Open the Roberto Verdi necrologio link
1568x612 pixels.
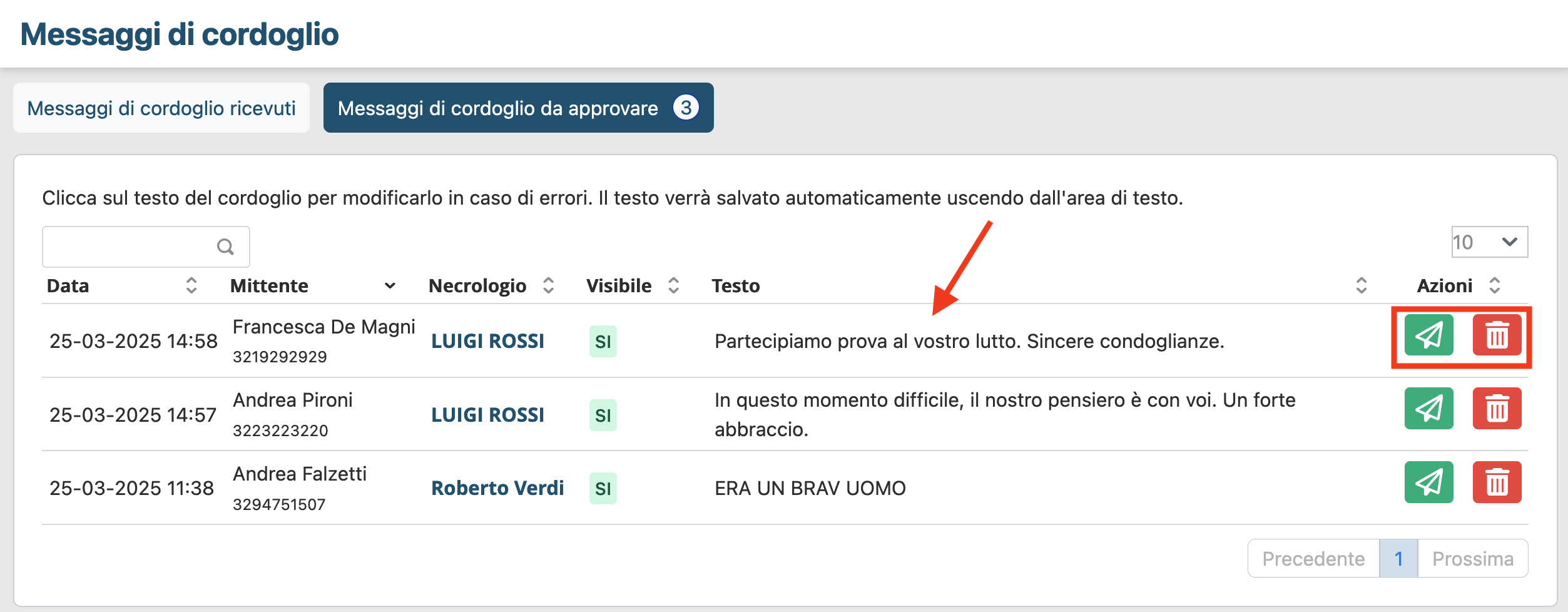coord(497,488)
